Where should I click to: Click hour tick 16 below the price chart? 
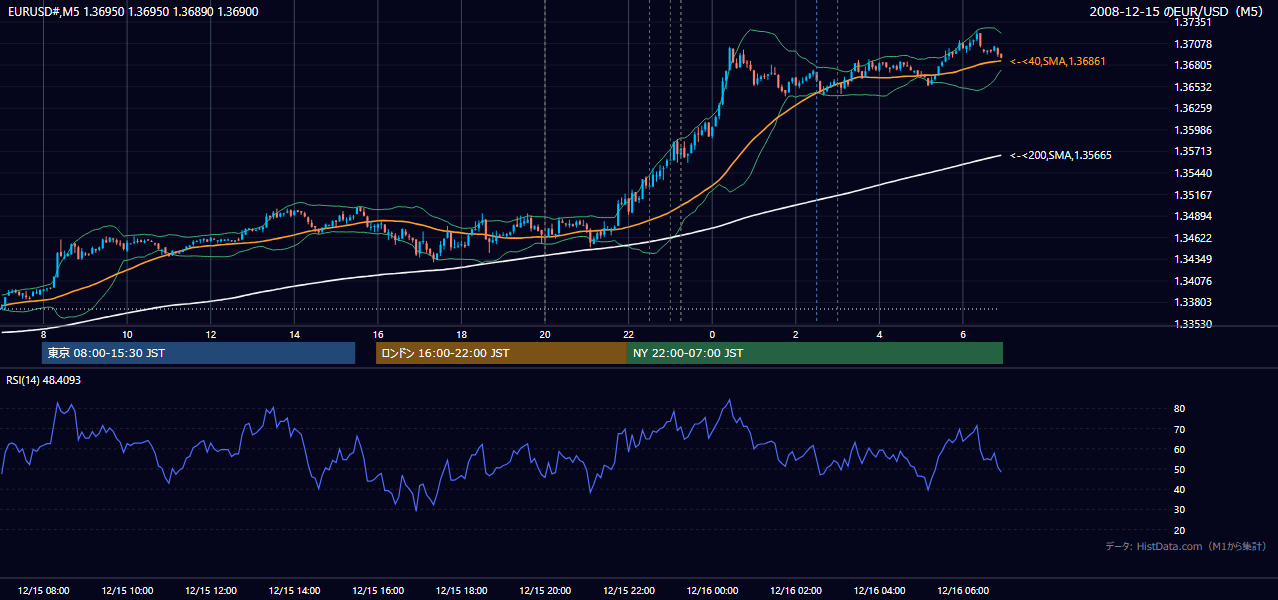(x=378, y=334)
